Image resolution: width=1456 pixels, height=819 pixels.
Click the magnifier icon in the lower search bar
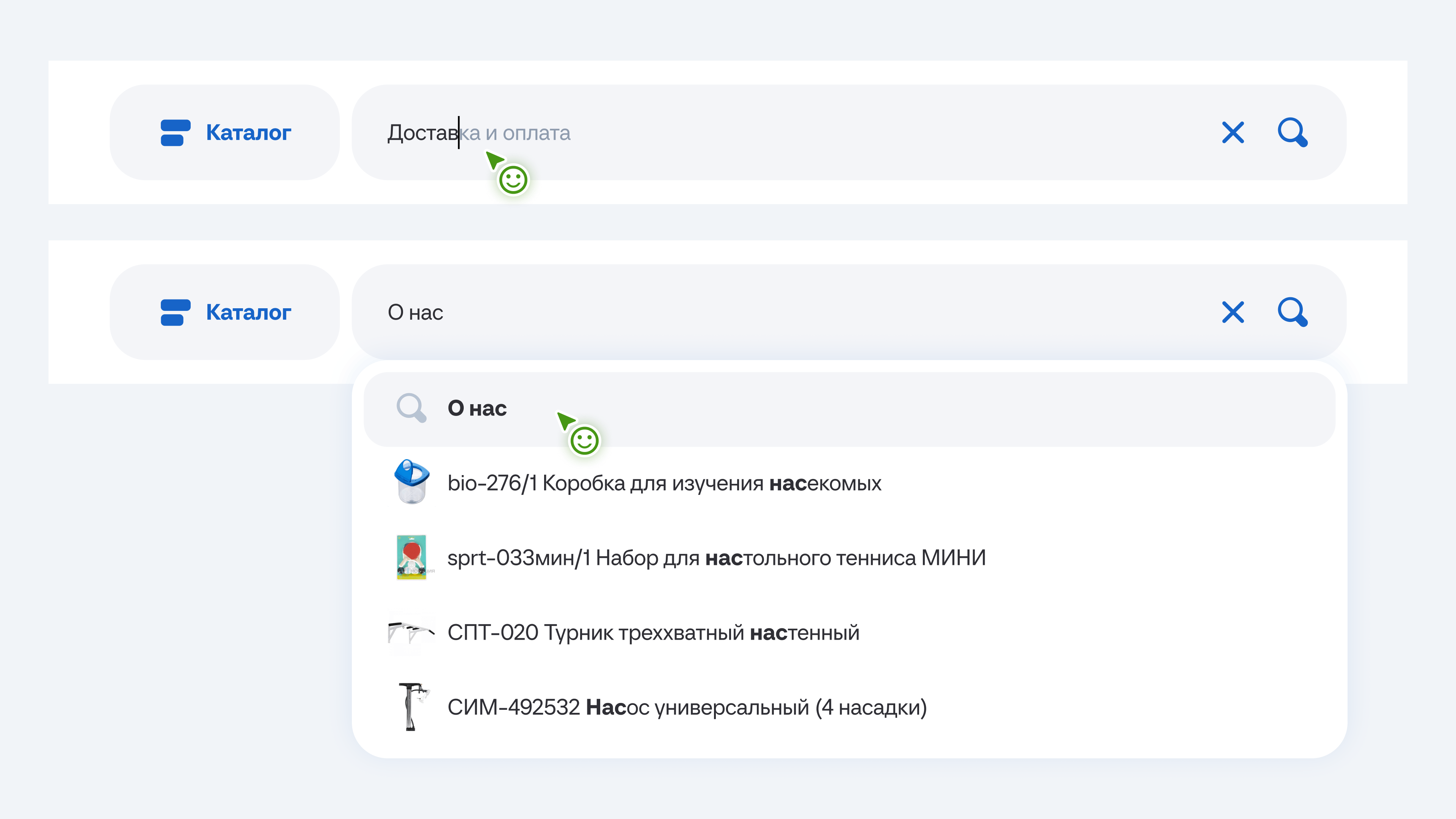pos(1293,312)
